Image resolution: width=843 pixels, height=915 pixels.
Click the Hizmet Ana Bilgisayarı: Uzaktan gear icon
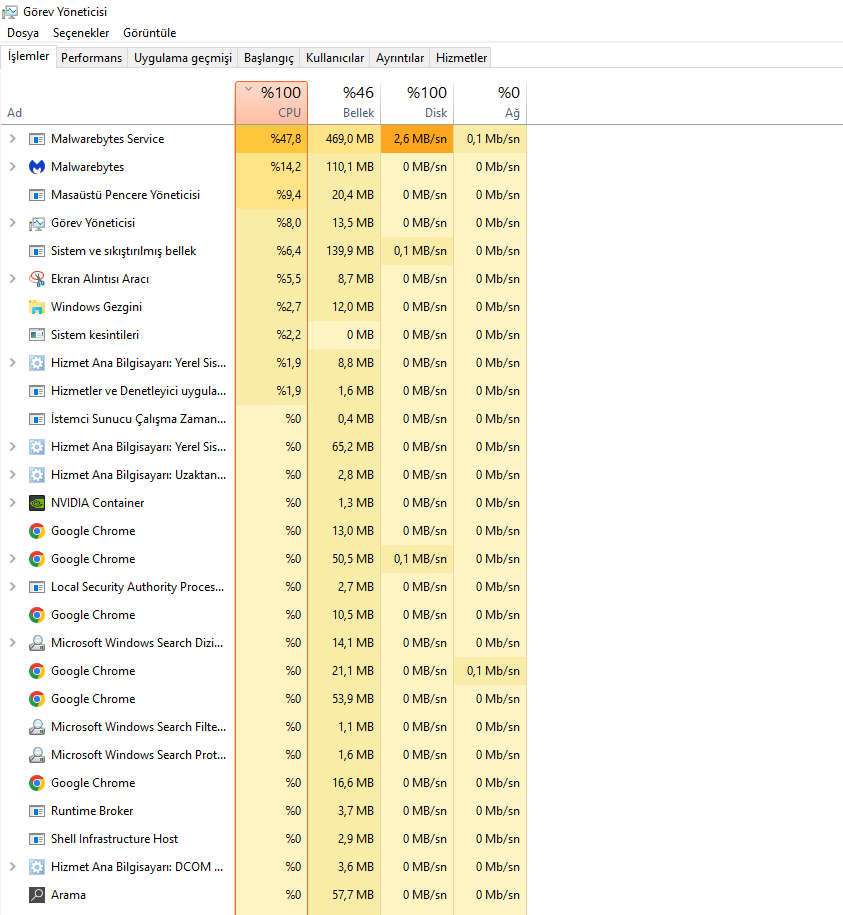click(x=37, y=475)
